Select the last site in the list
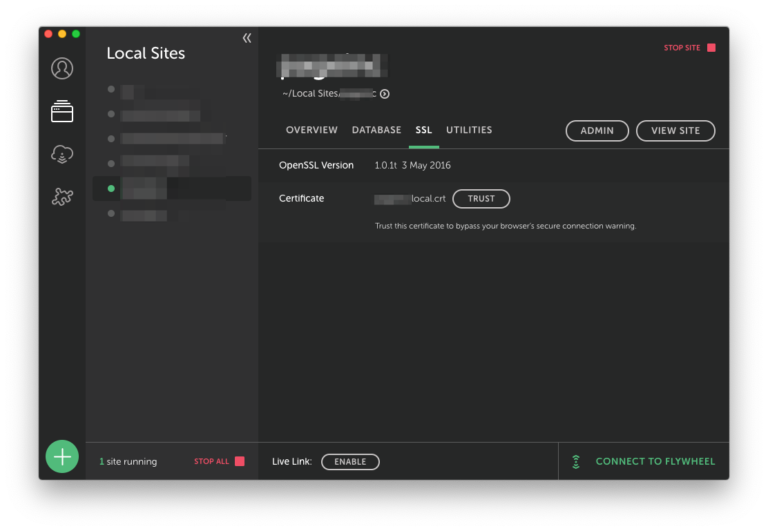 tap(142, 214)
